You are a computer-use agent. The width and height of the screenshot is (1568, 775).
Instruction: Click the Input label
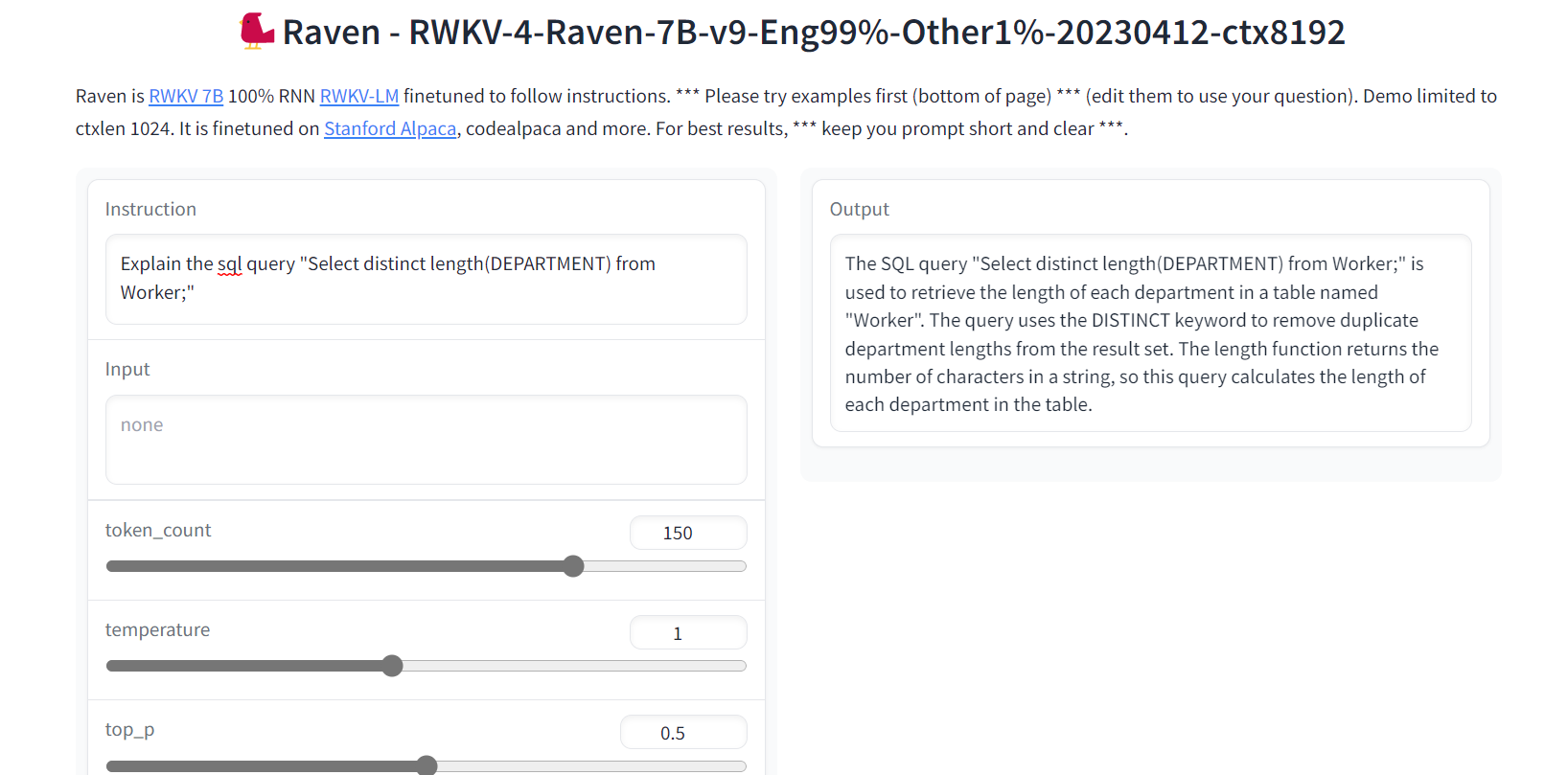(127, 369)
